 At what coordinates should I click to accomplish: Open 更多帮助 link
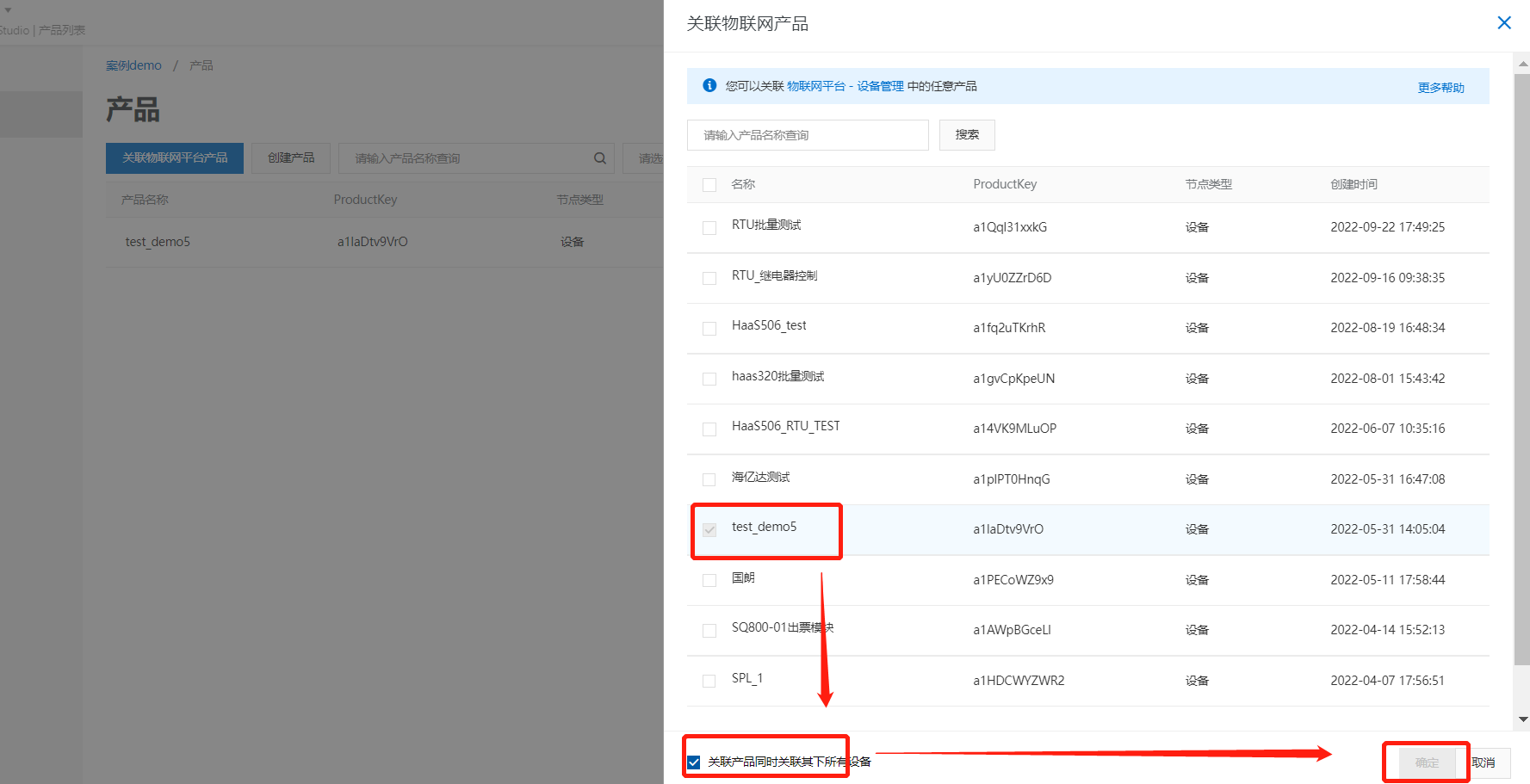pos(1440,88)
